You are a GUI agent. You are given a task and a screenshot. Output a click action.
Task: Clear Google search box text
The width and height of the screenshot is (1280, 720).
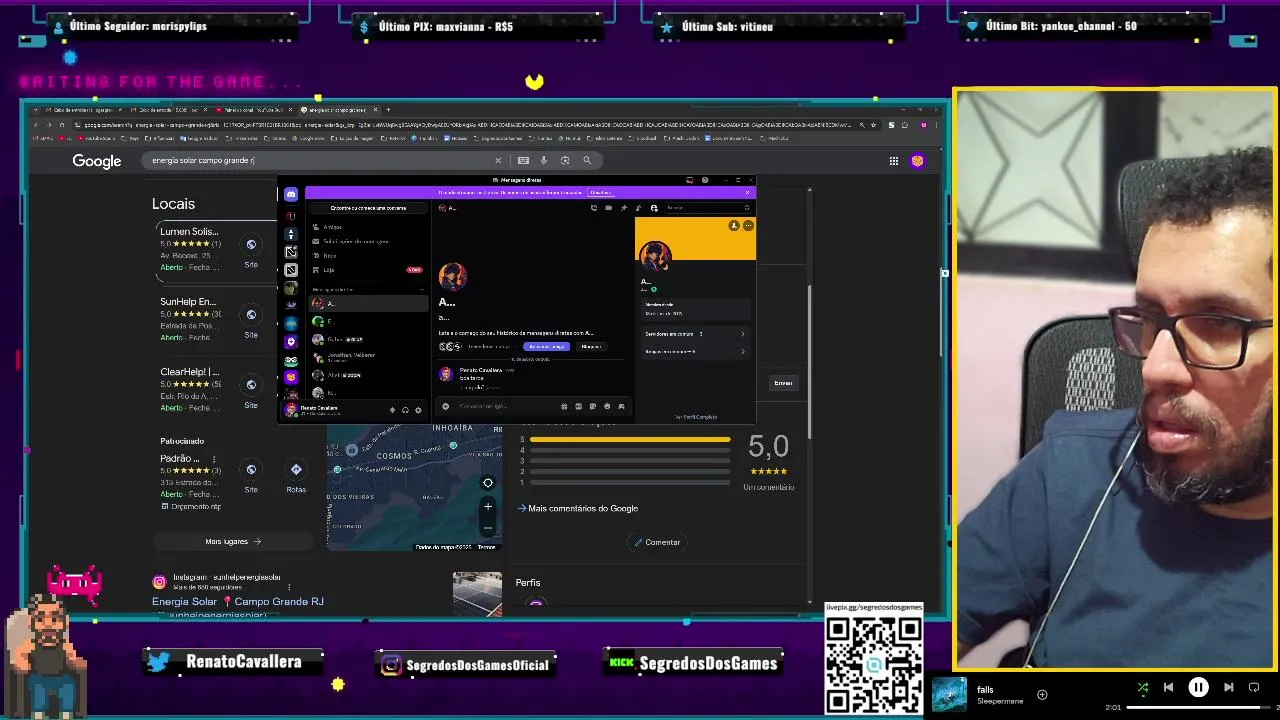[498, 160]
